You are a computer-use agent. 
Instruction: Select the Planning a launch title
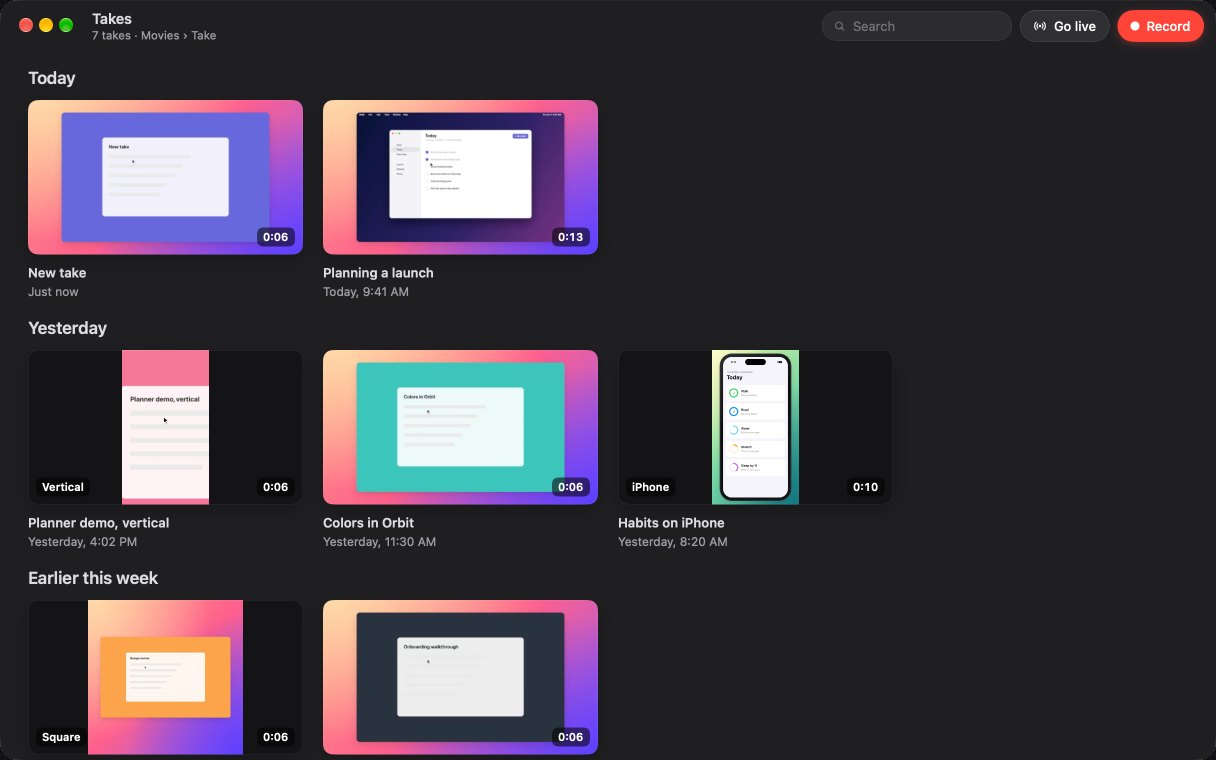(x=378, y=273)
